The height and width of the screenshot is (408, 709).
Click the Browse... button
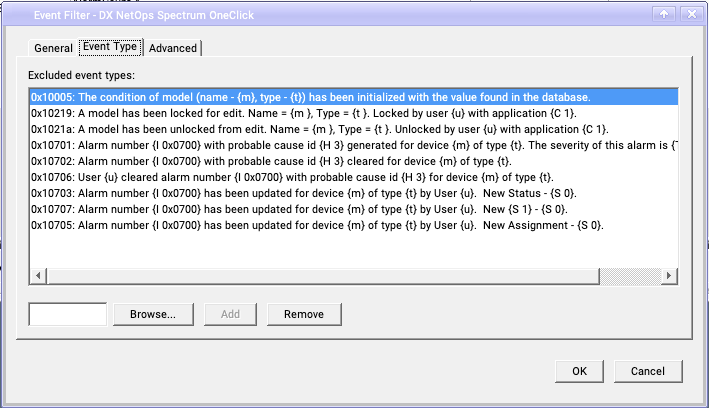[x=153, y=314]
